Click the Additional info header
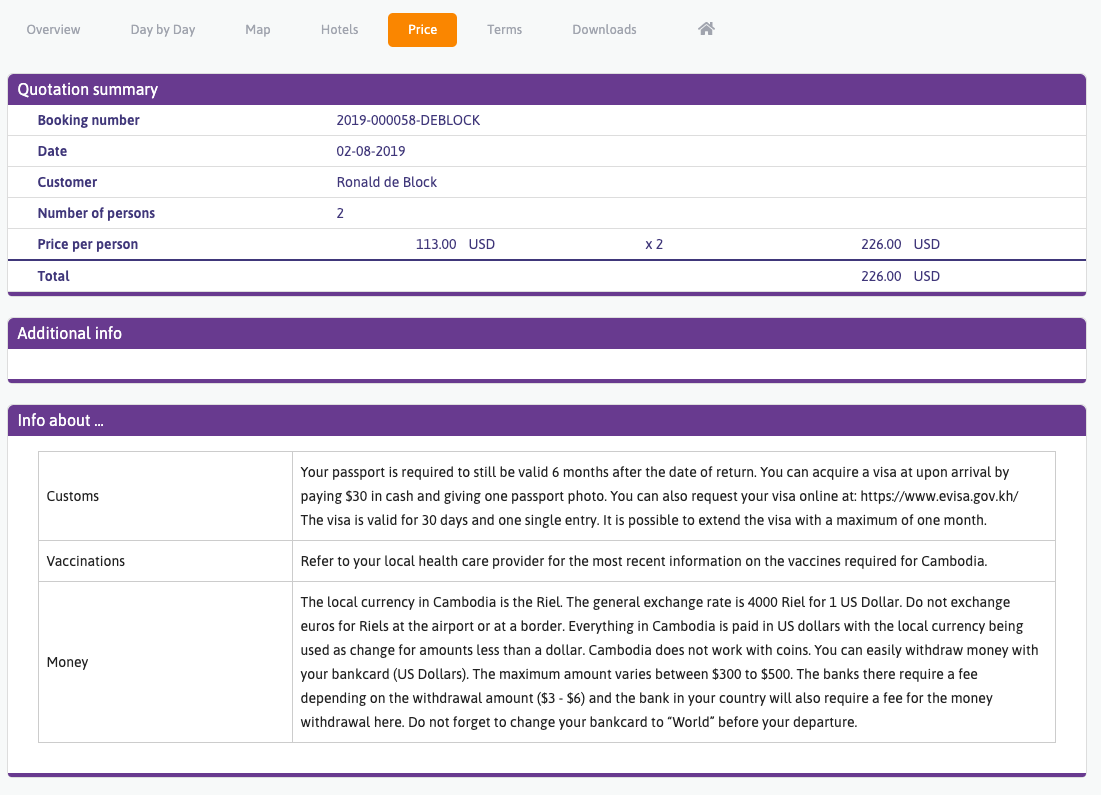This screenshot has width=1101, height=795. click(x=547, y=333)
